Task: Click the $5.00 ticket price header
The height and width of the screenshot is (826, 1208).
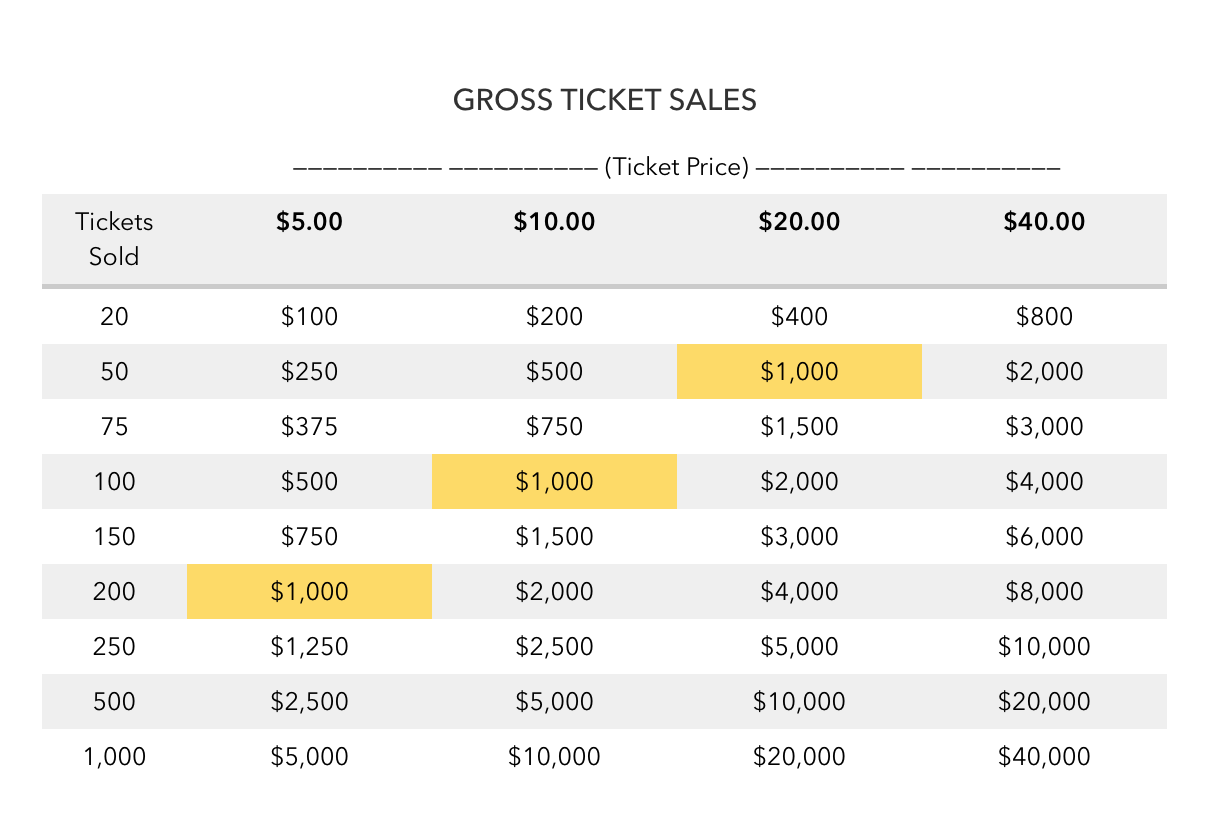Action: pyautogui.click(x=309, y=221)
